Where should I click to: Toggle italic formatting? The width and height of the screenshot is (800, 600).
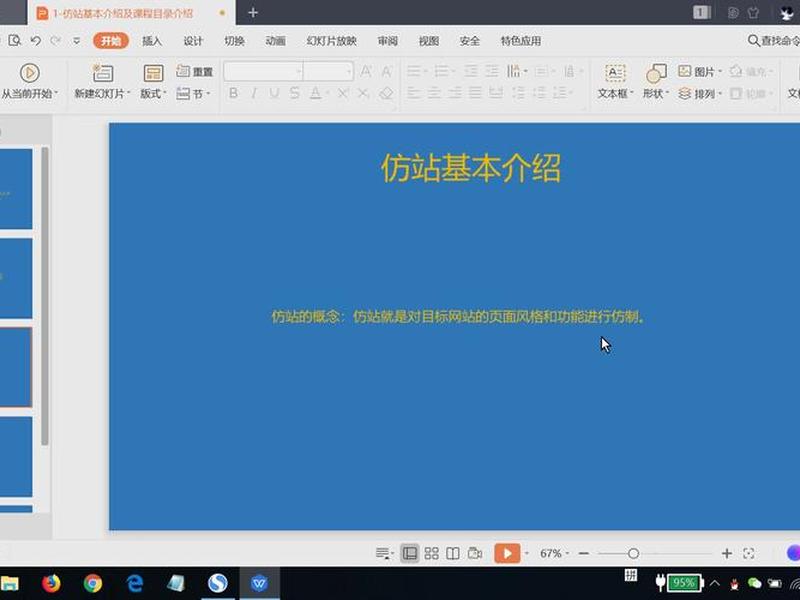click(254, 93)
